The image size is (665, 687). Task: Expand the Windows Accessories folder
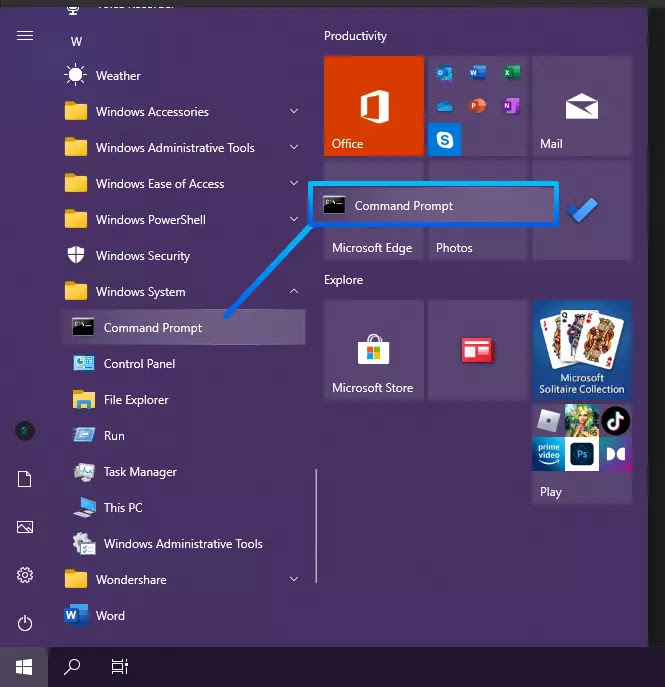coord(183,112)
